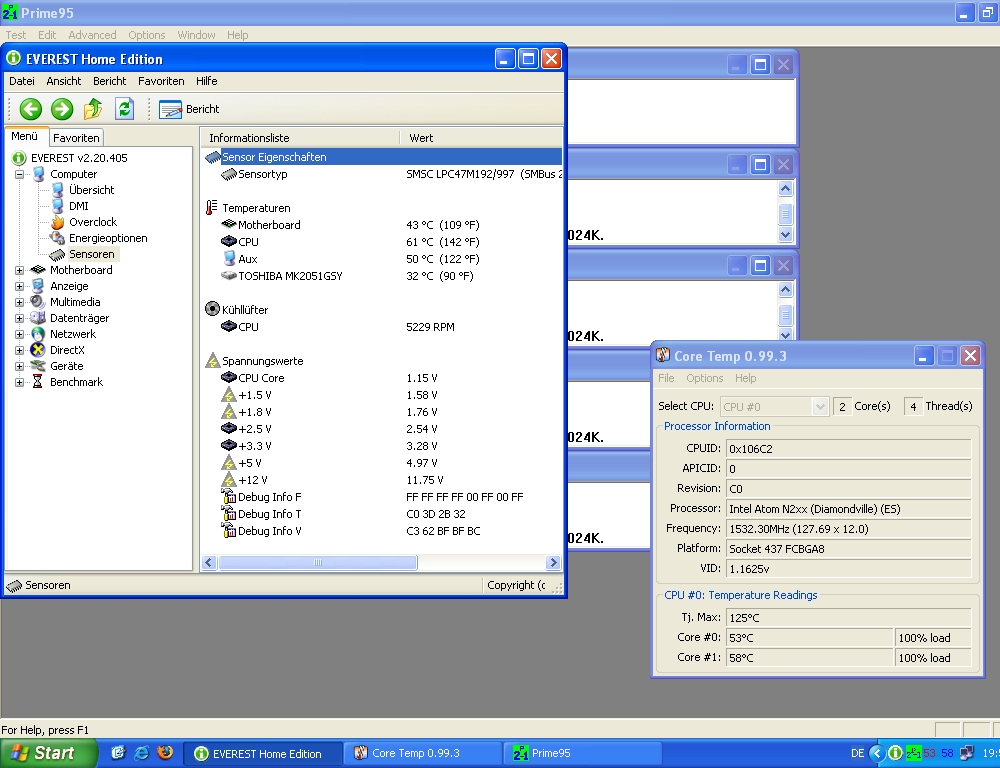Click the horizontal scrollbar thumb in the EVEREST list

(318, 563)
